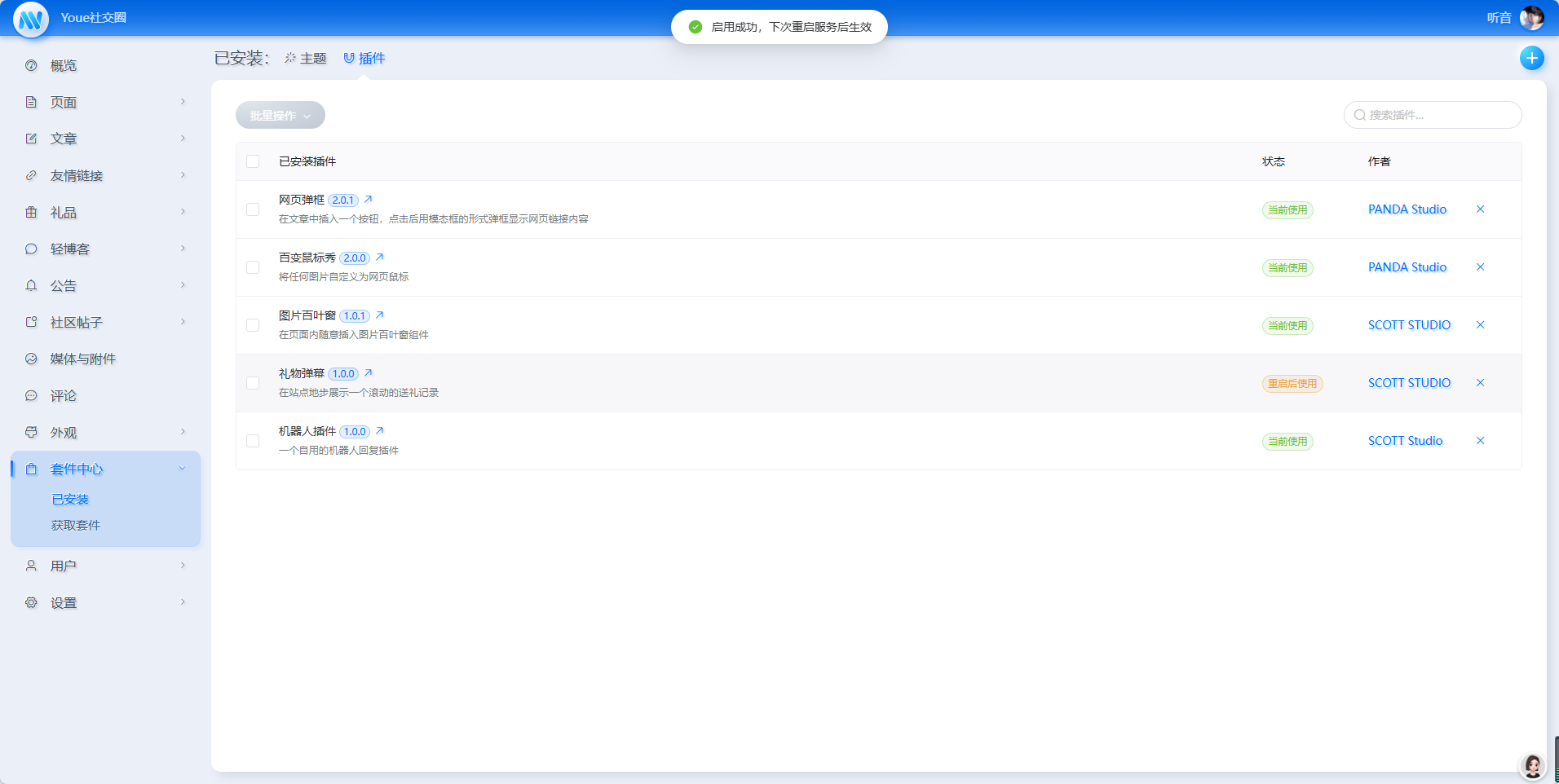
Task: Click the X icon for 礼物弹幕 plugin
Action: click(x=1480, y=383)
